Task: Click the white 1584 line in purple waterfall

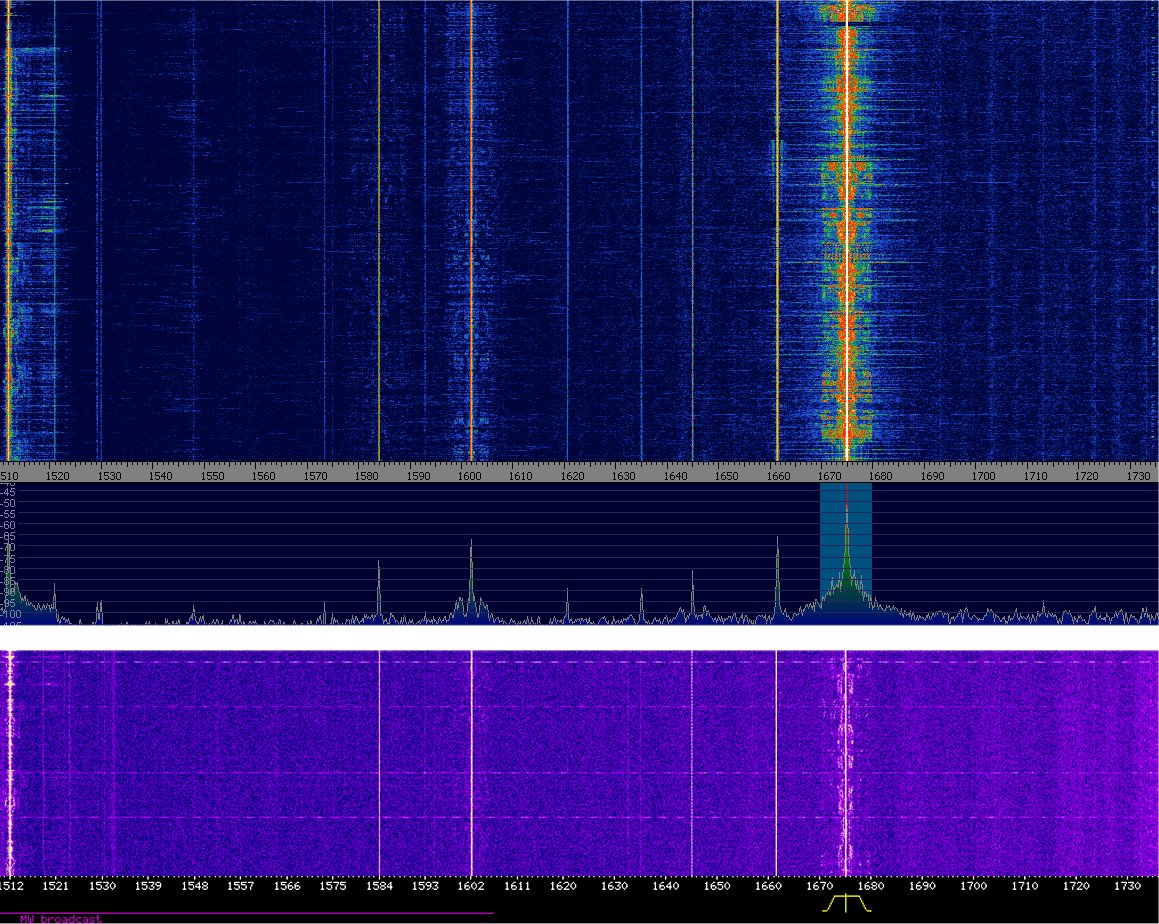Action: coord(380,760)
